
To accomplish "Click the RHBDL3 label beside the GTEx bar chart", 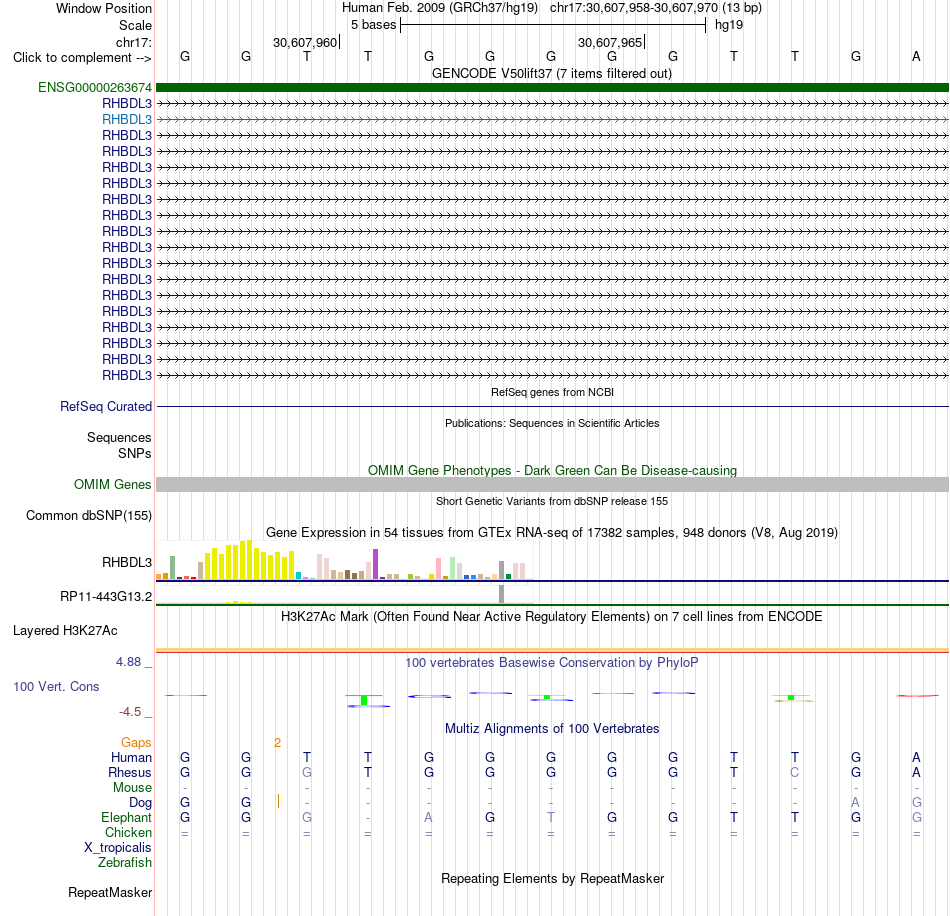I will 127,562.
